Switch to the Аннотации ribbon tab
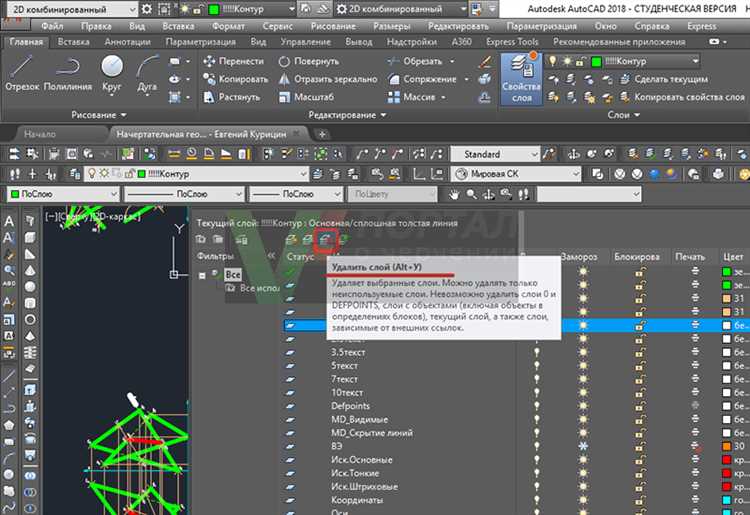 pos(127,42)
